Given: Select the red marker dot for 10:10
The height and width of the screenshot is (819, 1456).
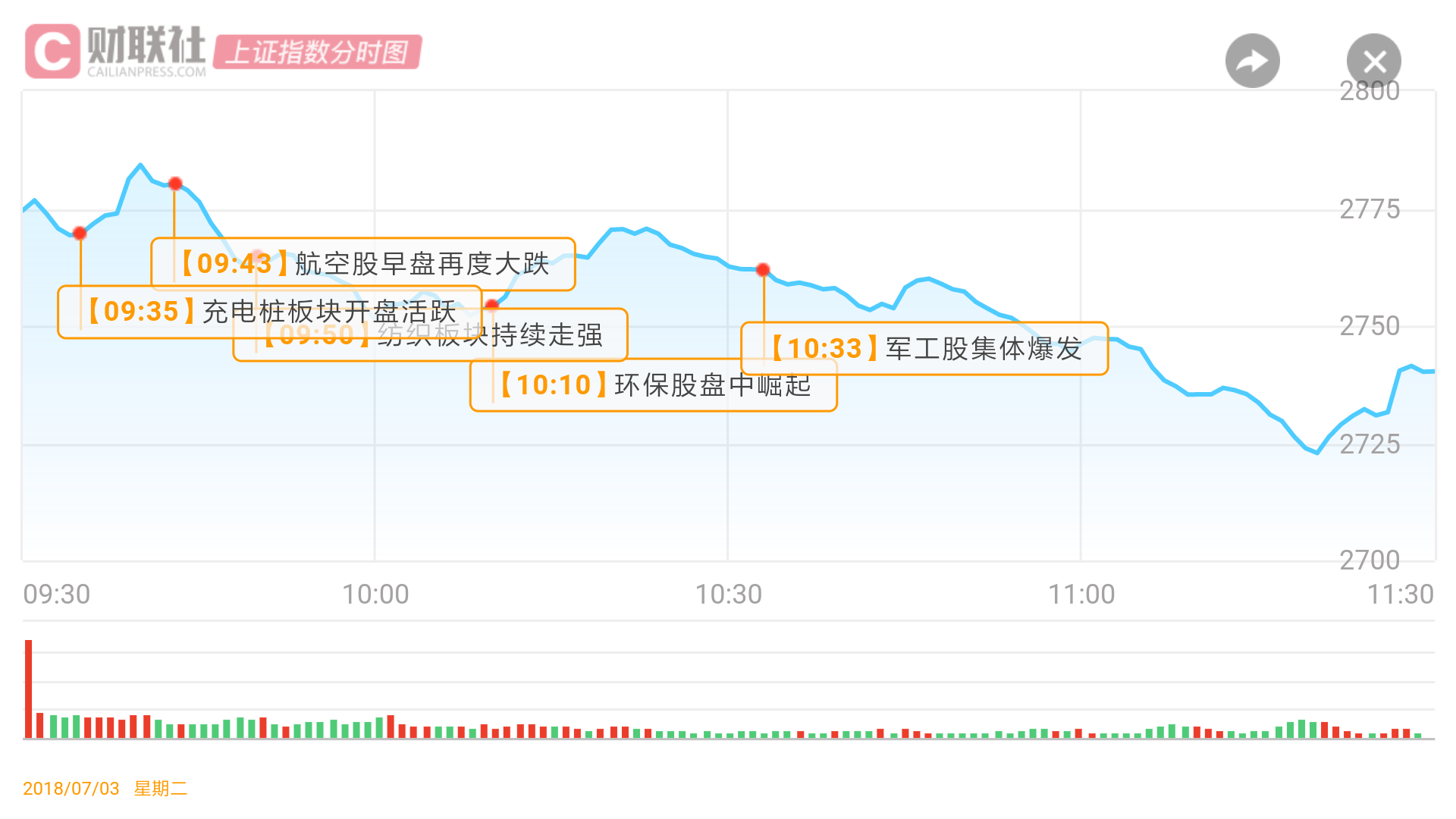Looking at the screenshot, I should coord(491,306).
